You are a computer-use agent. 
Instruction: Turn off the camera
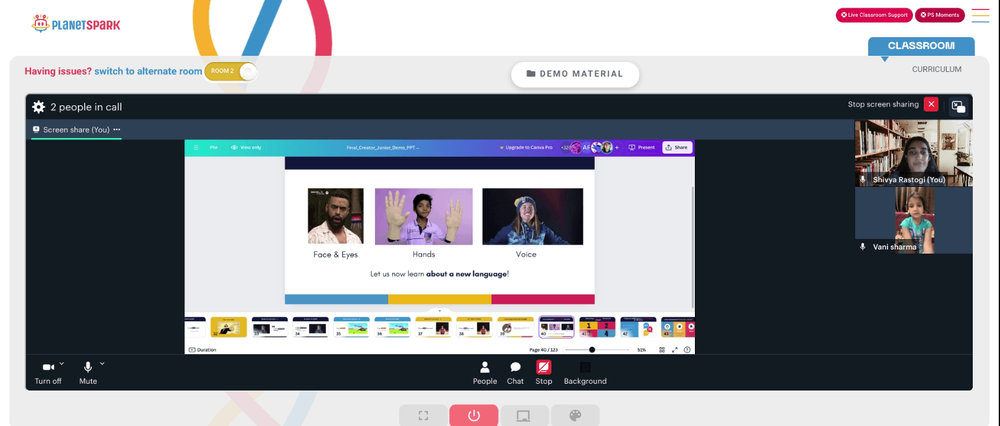point(48,372)
